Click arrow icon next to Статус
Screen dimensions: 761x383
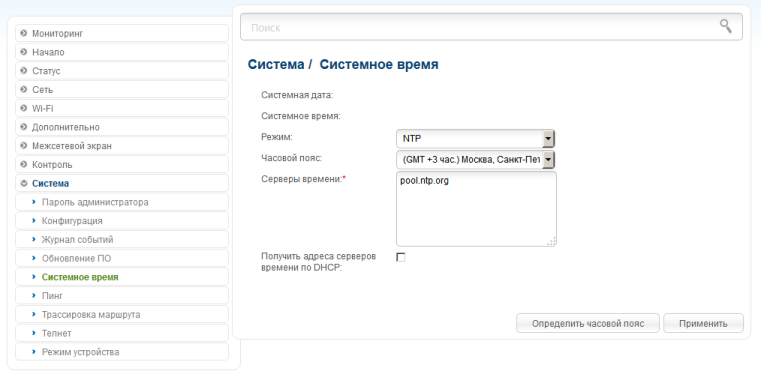24,71
